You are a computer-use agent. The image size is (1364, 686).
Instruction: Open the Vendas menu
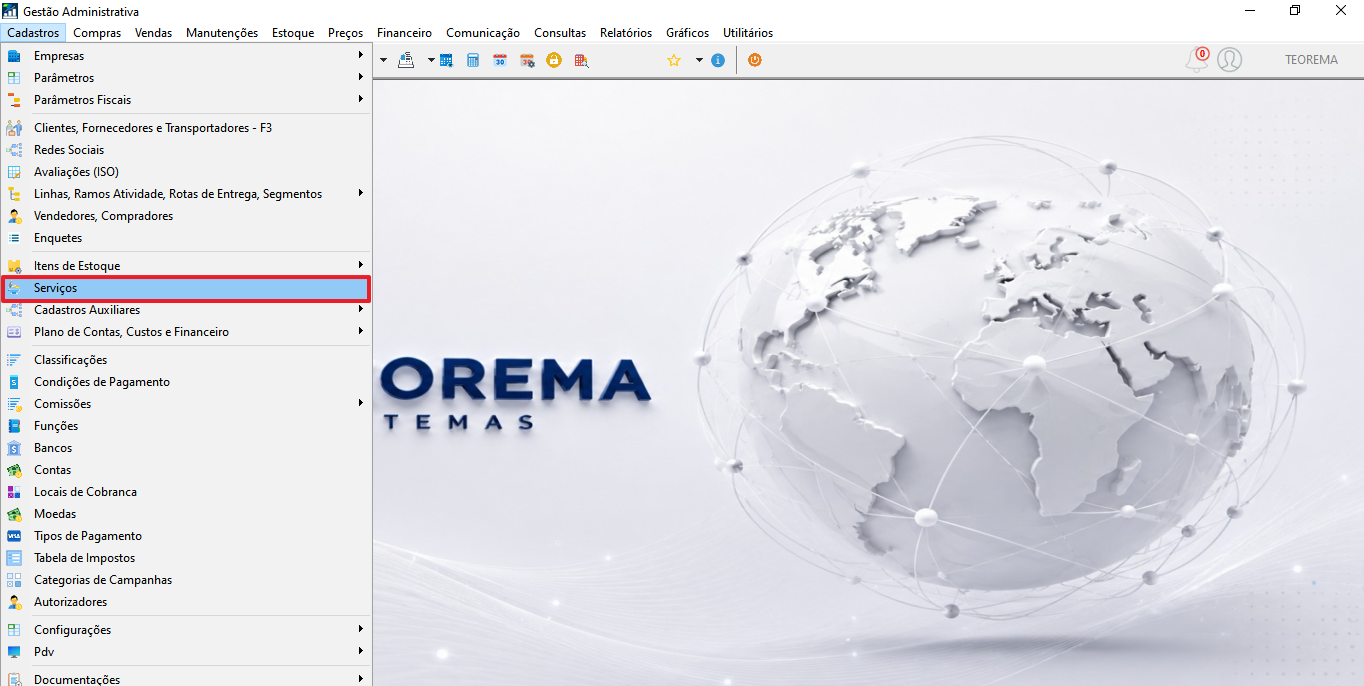154,33
